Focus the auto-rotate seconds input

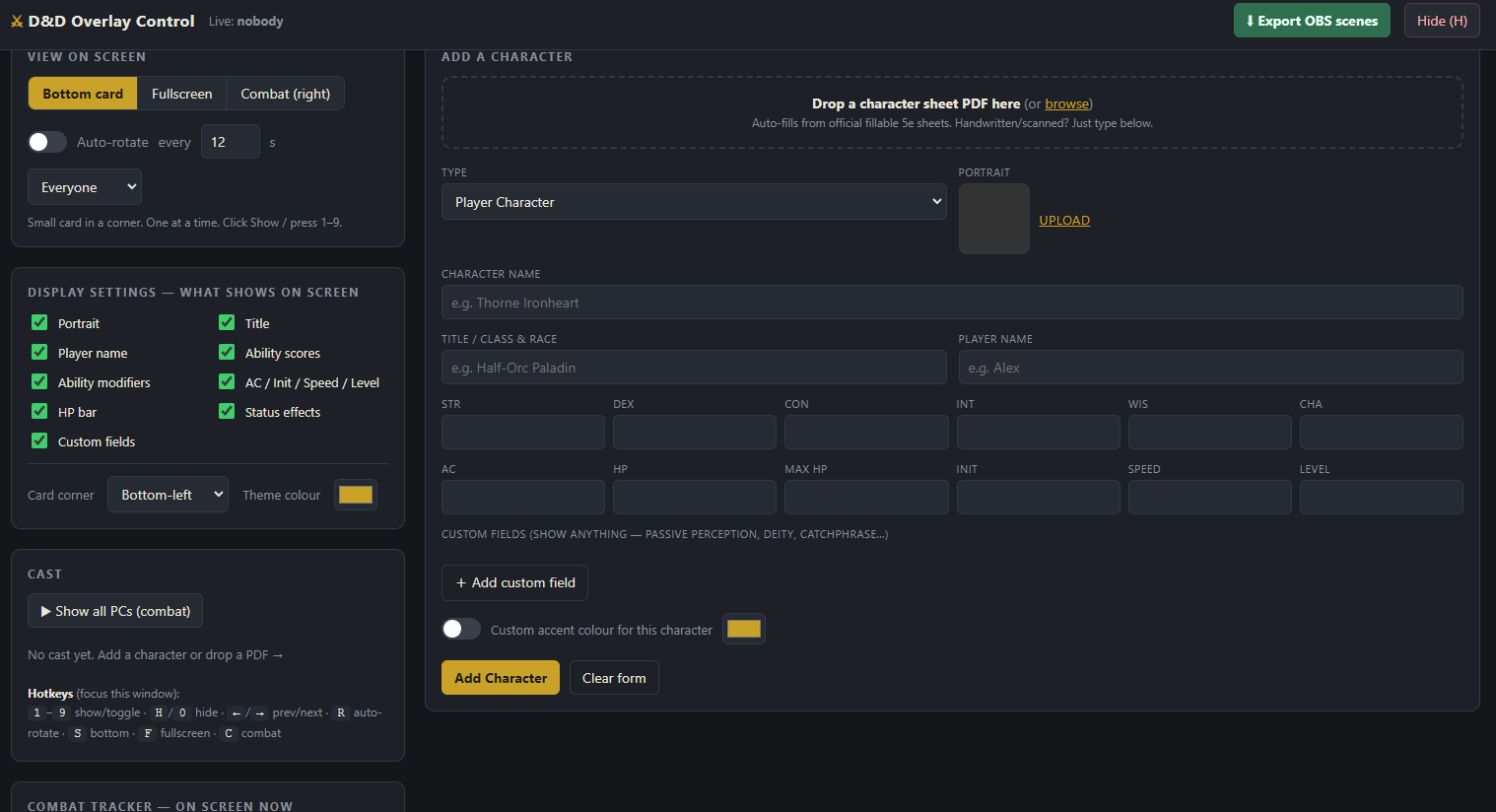(x=230, y=142)
